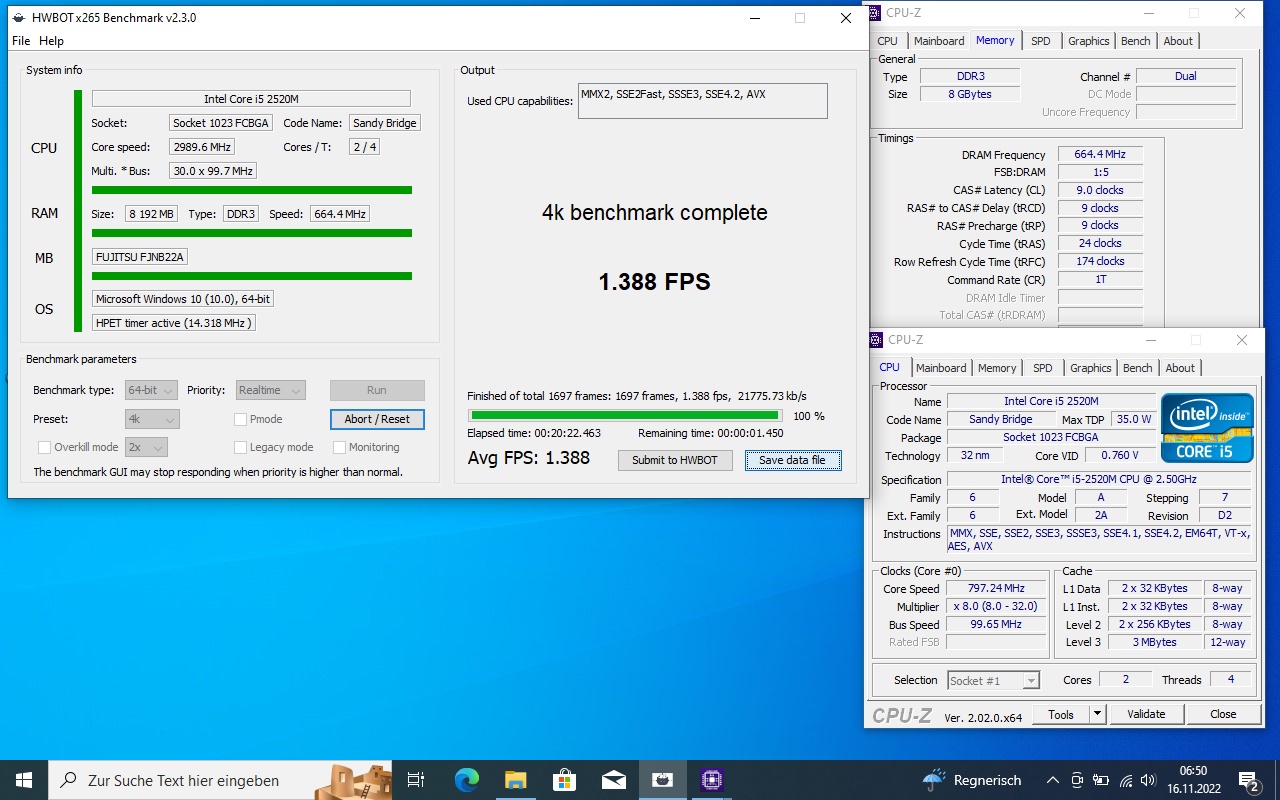The height and width of the screenshot is (800, 1280).
Task: Expand the Overkill 2x dropdown
Action: click(147, 447)
